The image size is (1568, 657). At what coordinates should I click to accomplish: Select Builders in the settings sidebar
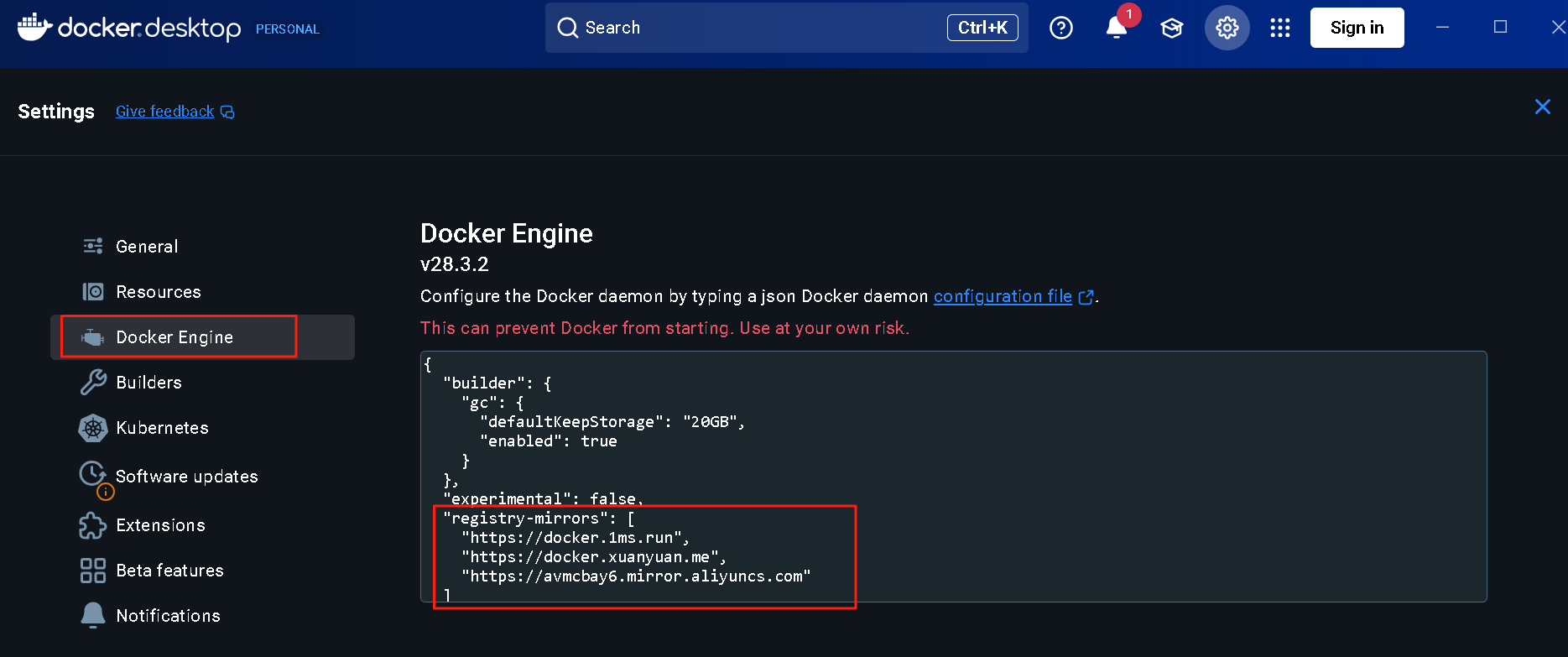148,383
